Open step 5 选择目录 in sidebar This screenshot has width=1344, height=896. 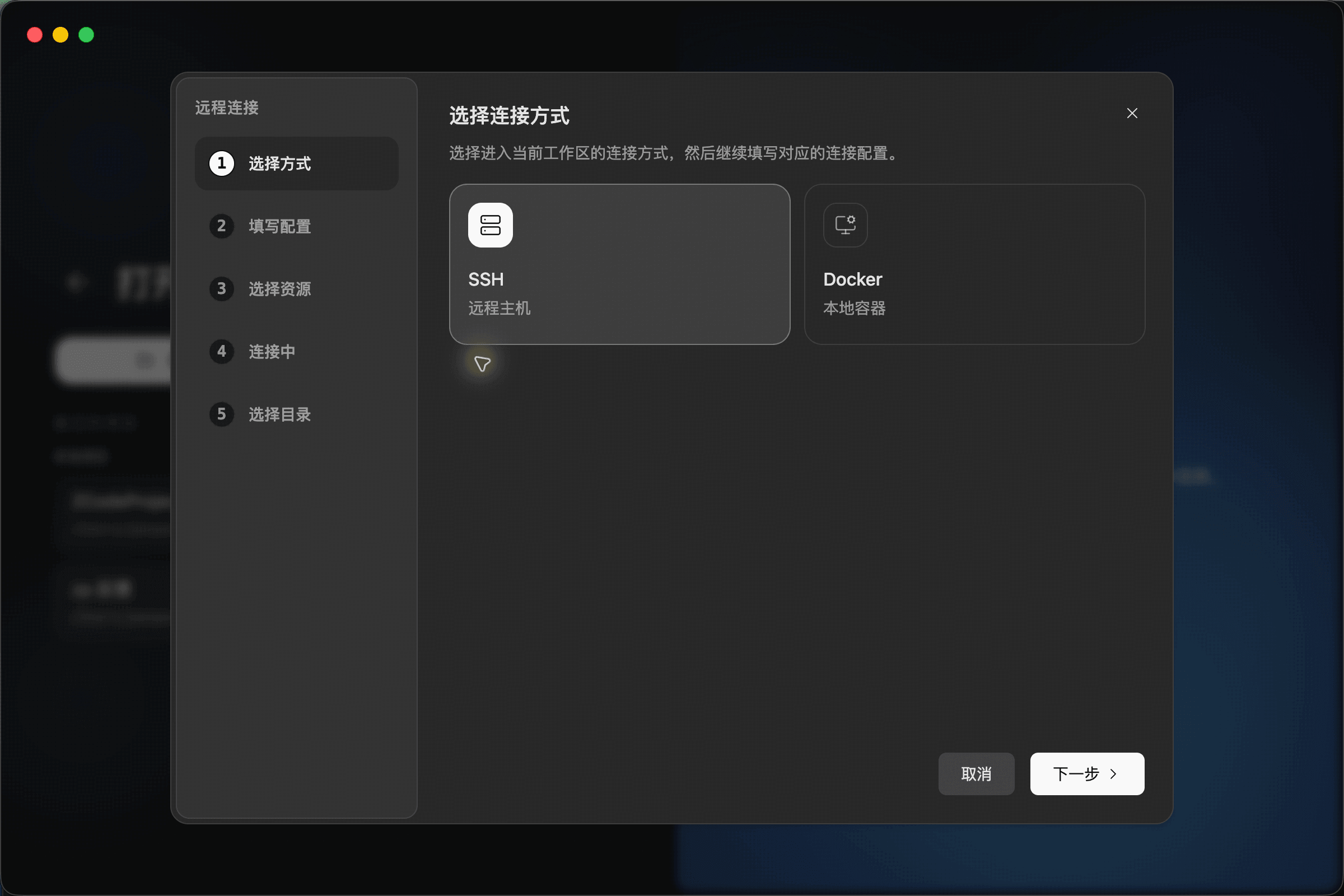click(297, 414)
